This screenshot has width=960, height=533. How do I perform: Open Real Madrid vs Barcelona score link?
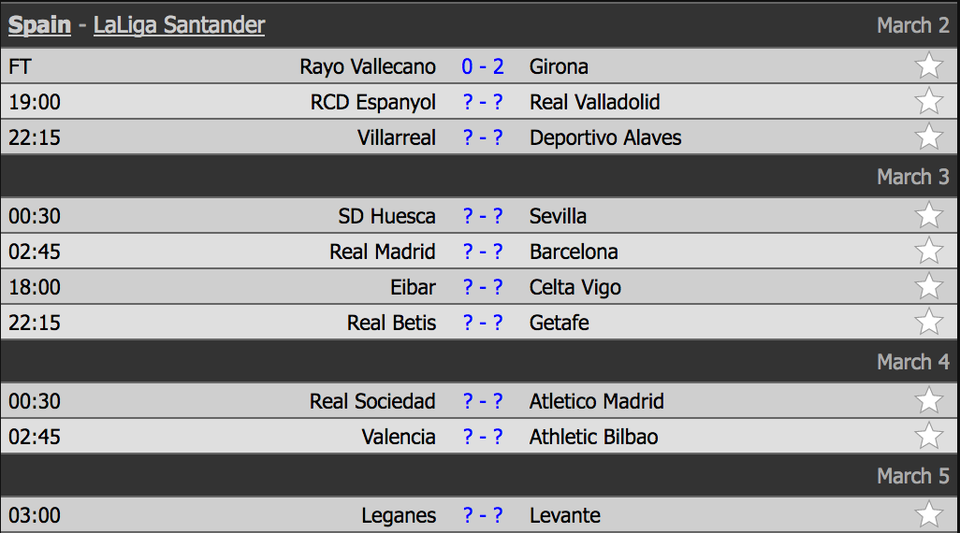coord(483,252)
